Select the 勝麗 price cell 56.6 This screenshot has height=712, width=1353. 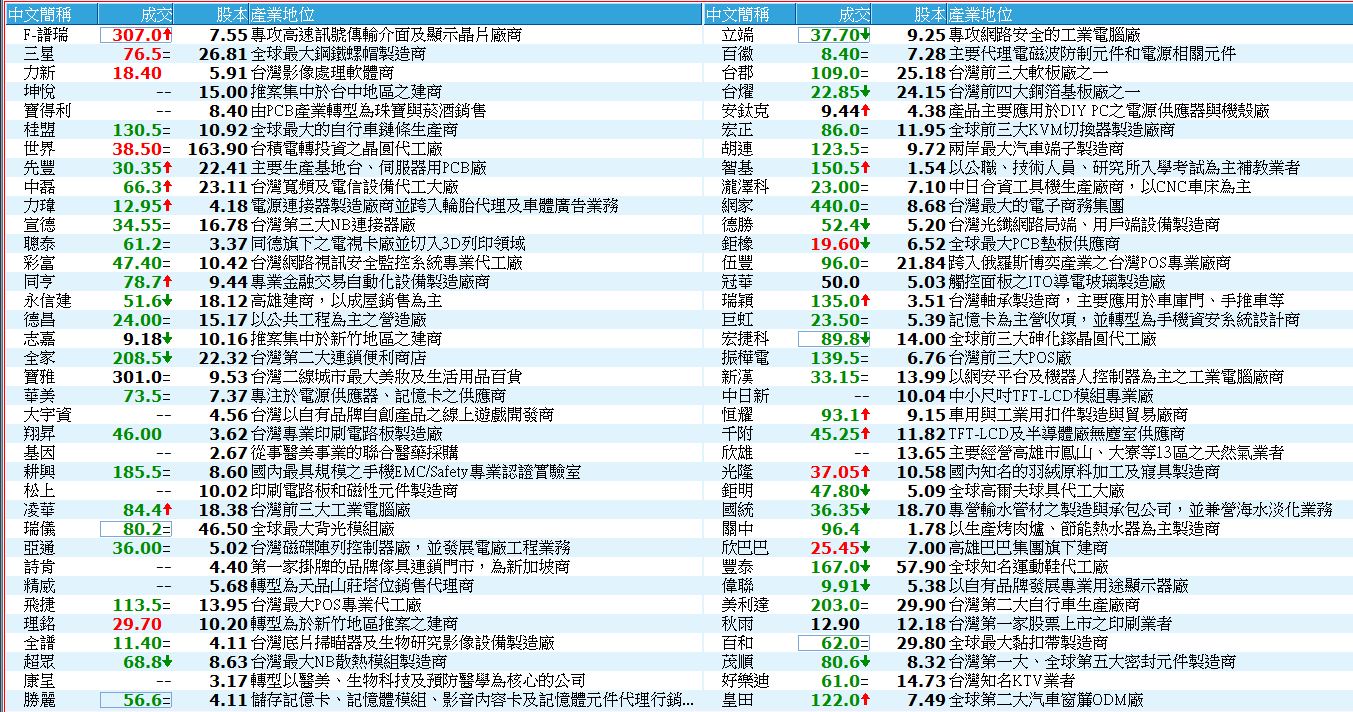coord(135,700)
